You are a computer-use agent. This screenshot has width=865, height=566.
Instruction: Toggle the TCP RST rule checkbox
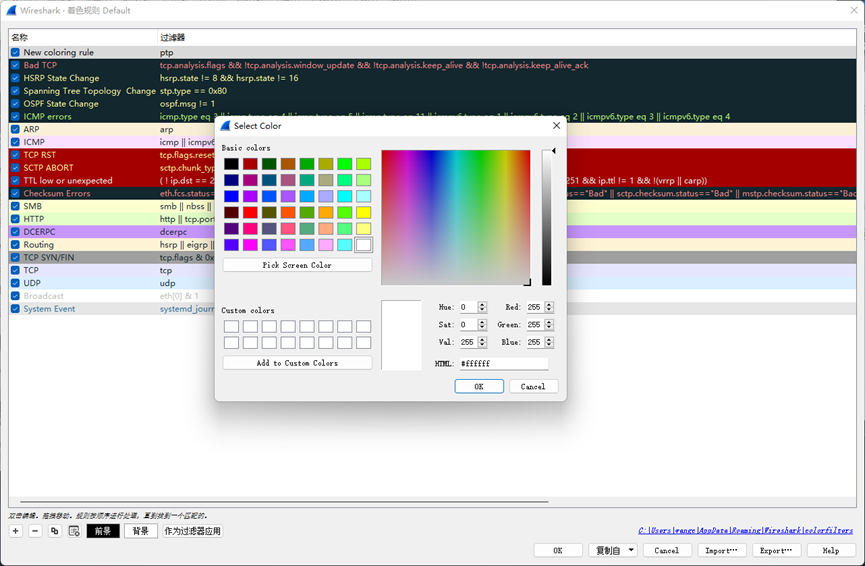point(15,155)
